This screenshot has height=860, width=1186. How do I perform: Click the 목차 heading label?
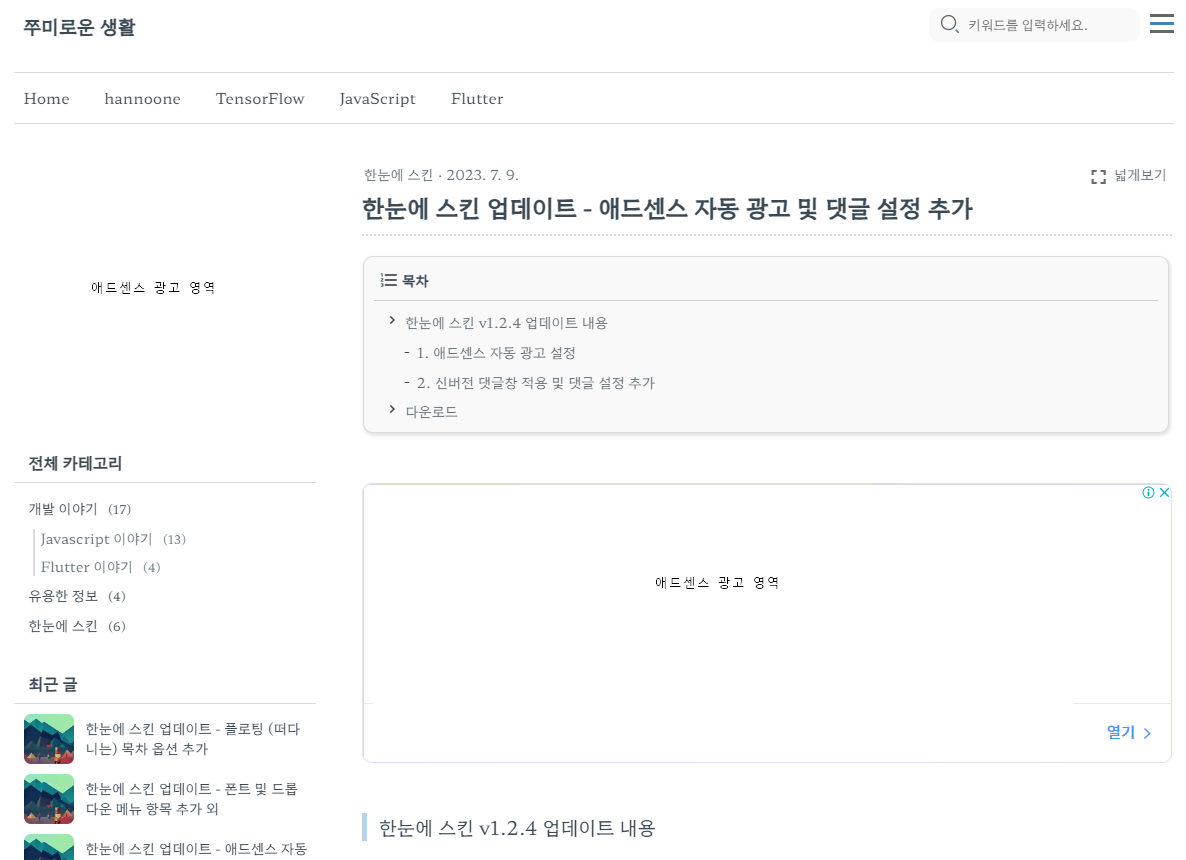pyautogui.click(x=415, y=281)
